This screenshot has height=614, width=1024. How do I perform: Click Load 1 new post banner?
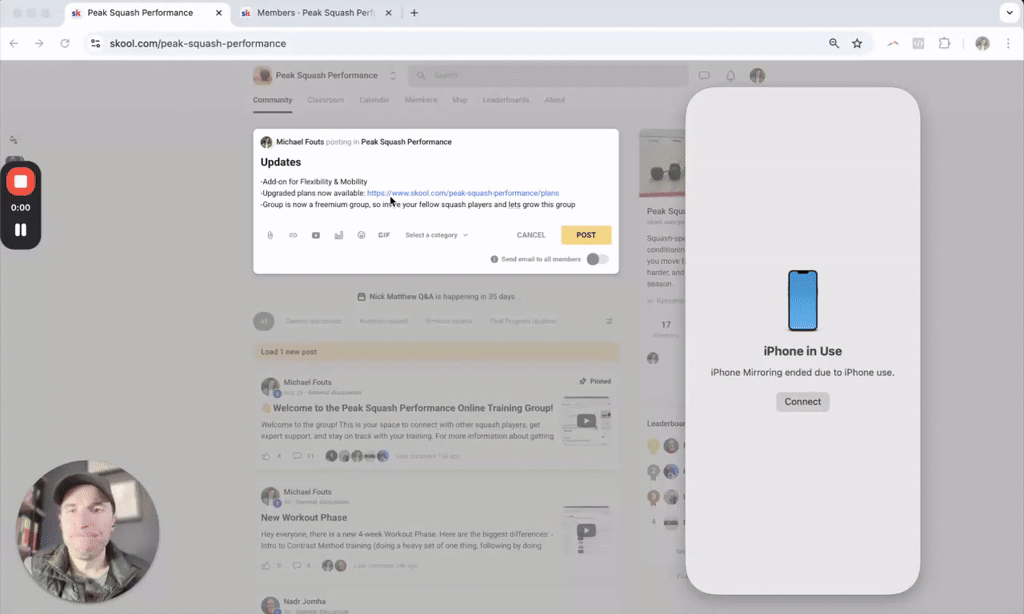tap(436, 351)
